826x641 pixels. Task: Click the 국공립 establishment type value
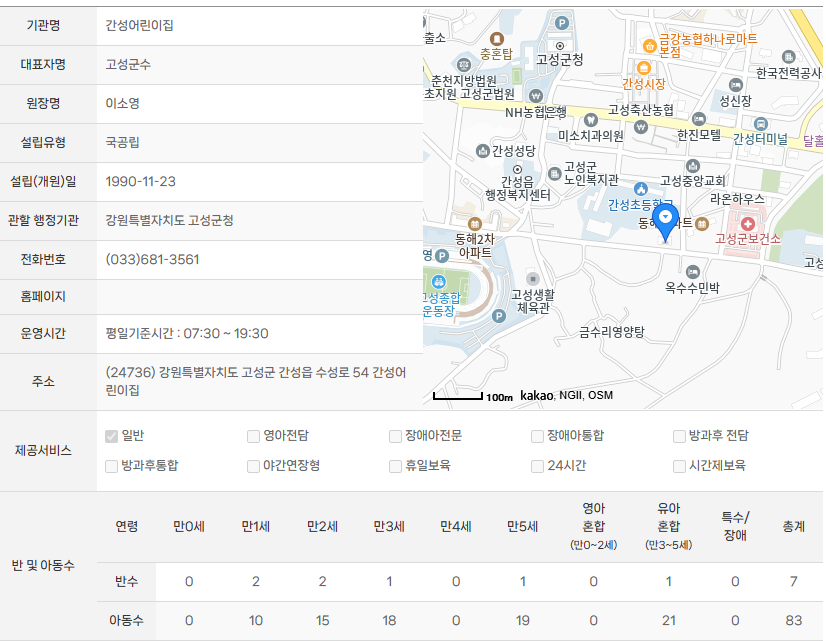(123, 142)
